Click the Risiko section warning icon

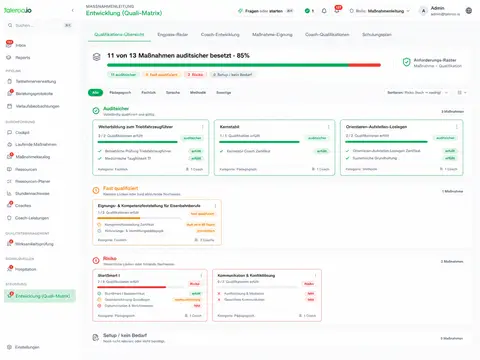tap(96, 260)
